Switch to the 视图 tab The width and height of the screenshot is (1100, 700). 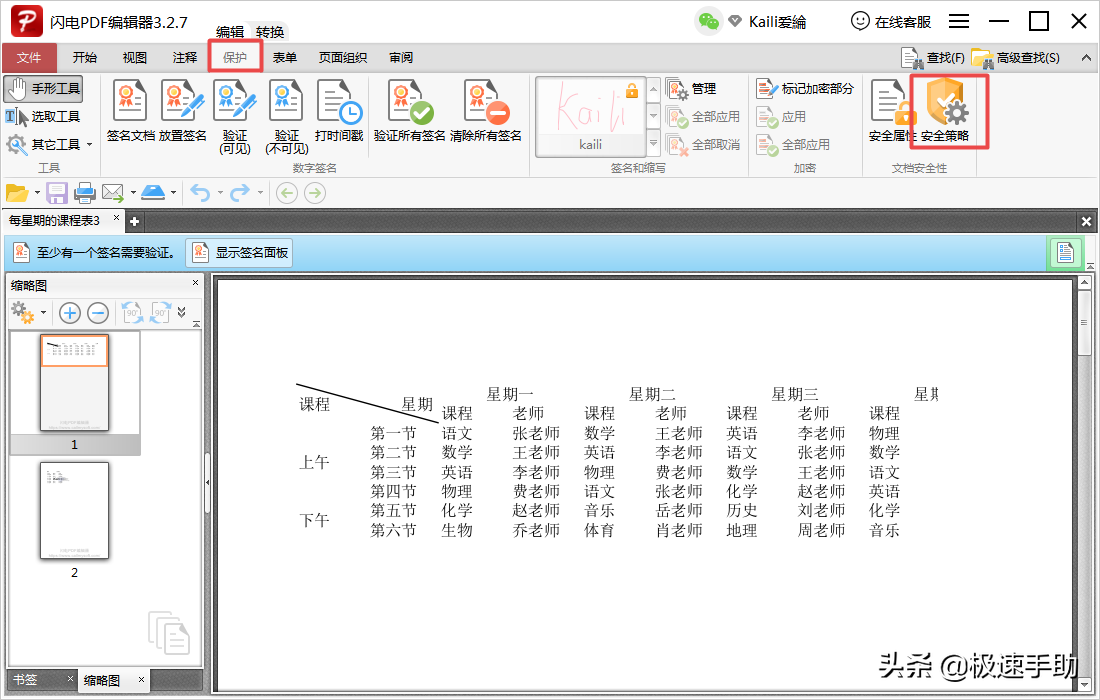pyautogui.click(x=135, y=58)
